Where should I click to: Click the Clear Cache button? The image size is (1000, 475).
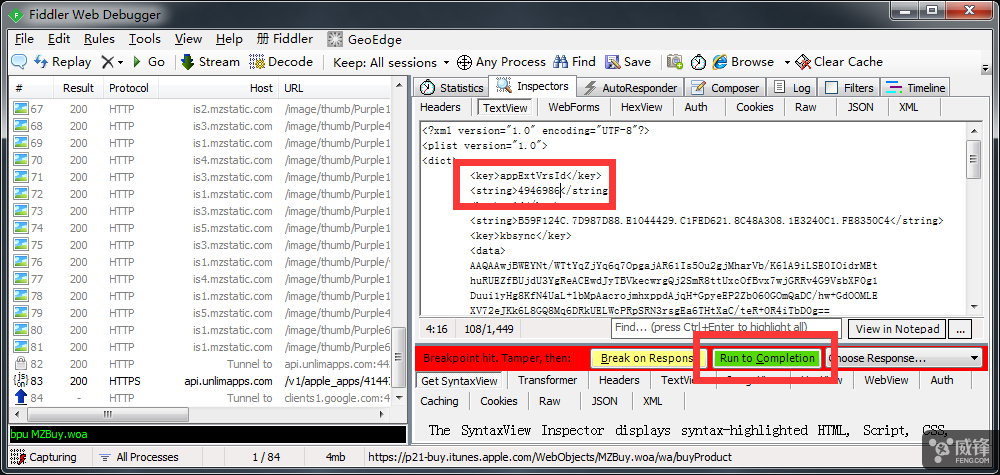pyautogui.click(x=839, y=62)
